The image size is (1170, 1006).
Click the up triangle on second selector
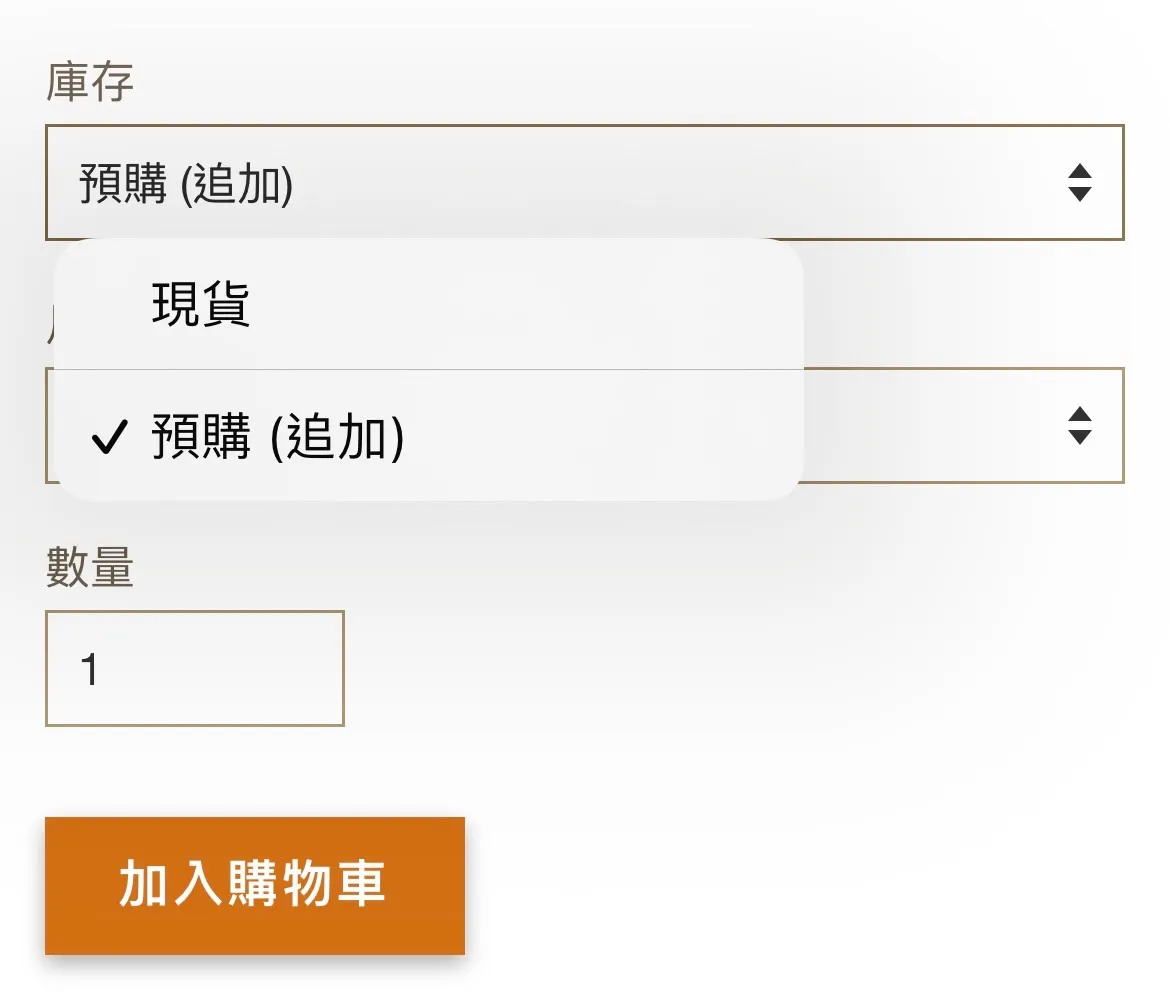(x=1079, y=414)
